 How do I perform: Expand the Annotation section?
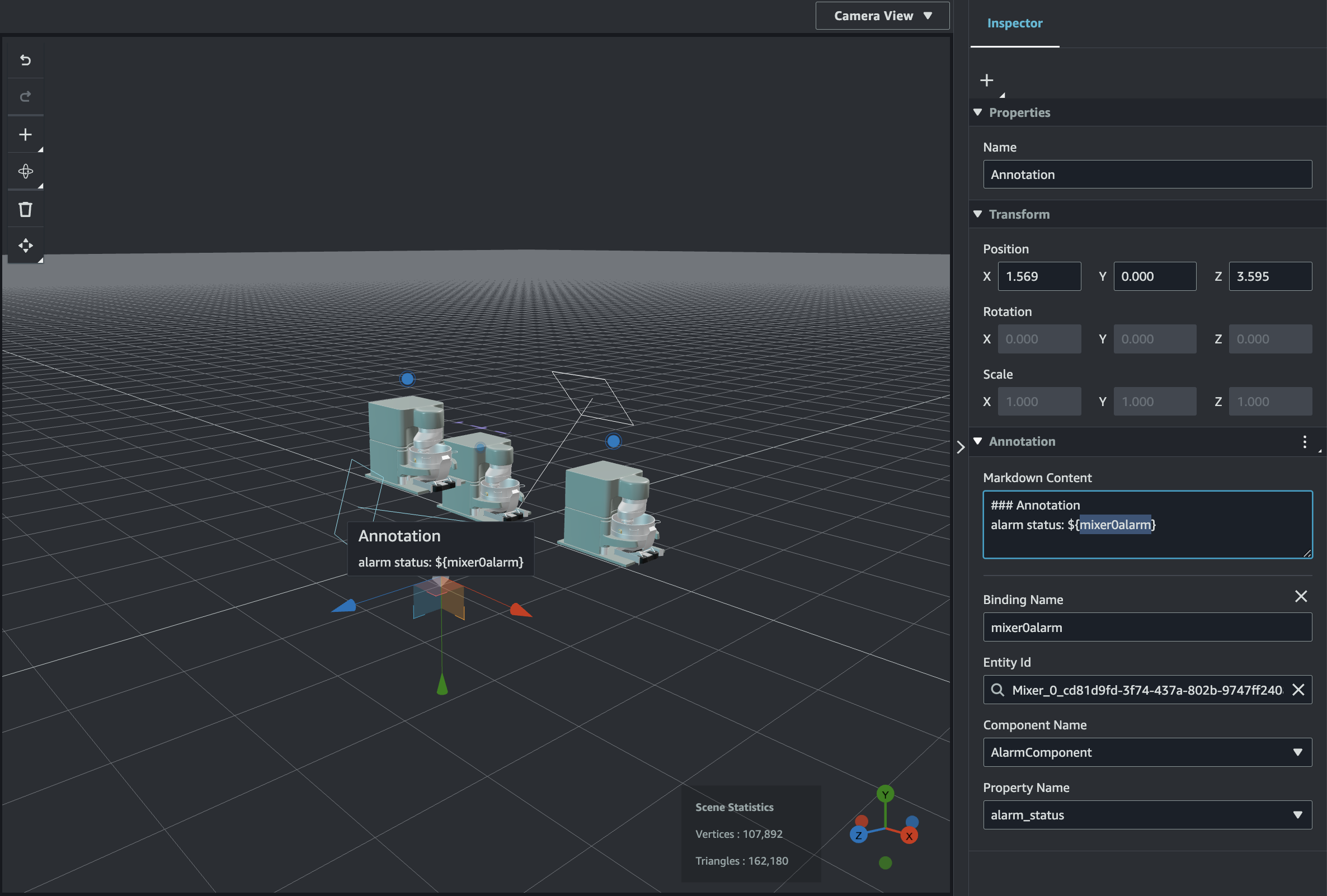(979, 441)
